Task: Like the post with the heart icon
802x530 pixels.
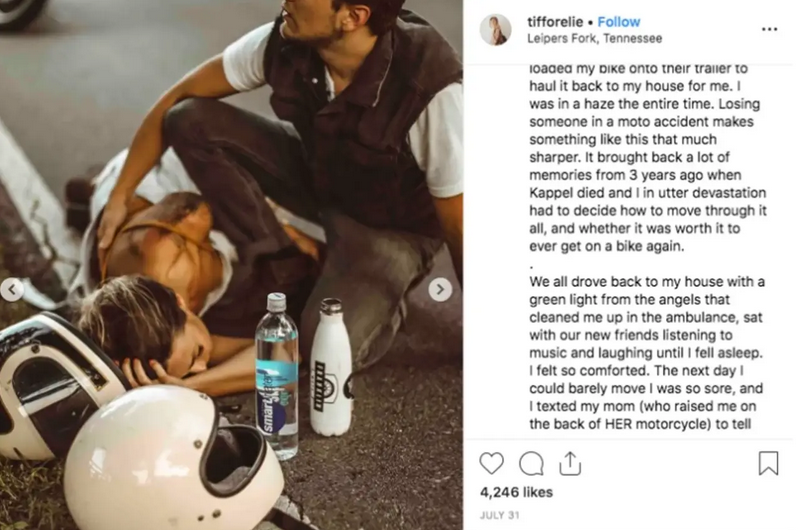Action: tap(492, 463)
